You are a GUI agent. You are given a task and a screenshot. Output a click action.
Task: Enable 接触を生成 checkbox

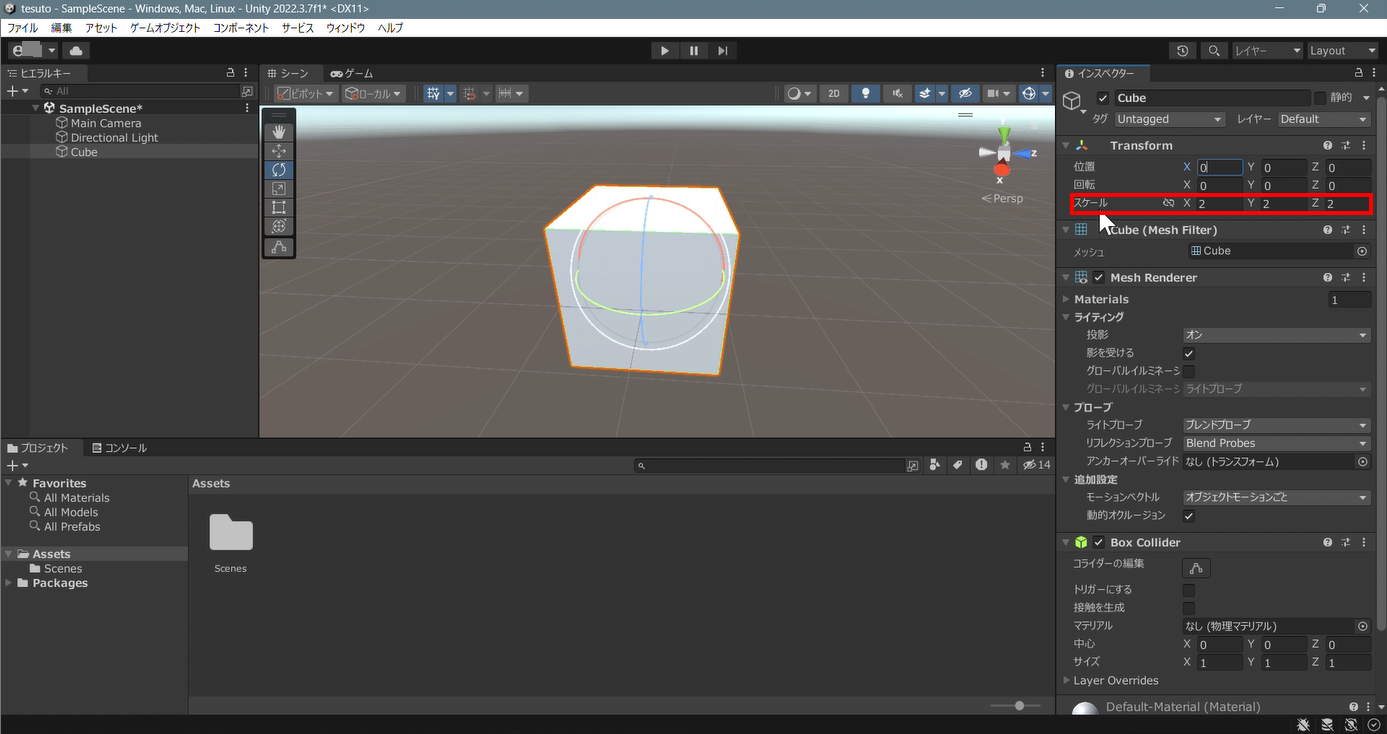[x=1189, y=608]
